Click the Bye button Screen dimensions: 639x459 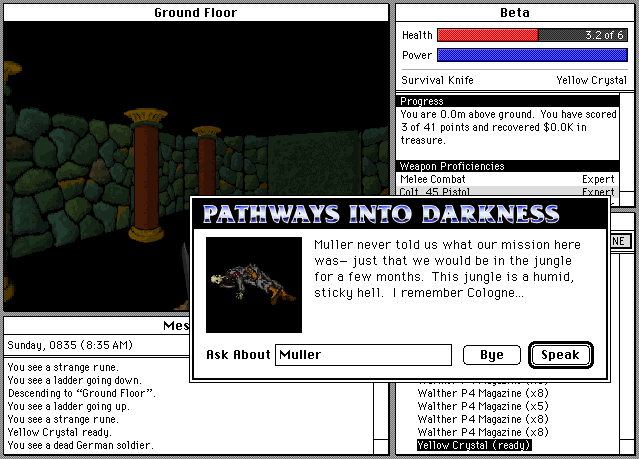(491, 355)
